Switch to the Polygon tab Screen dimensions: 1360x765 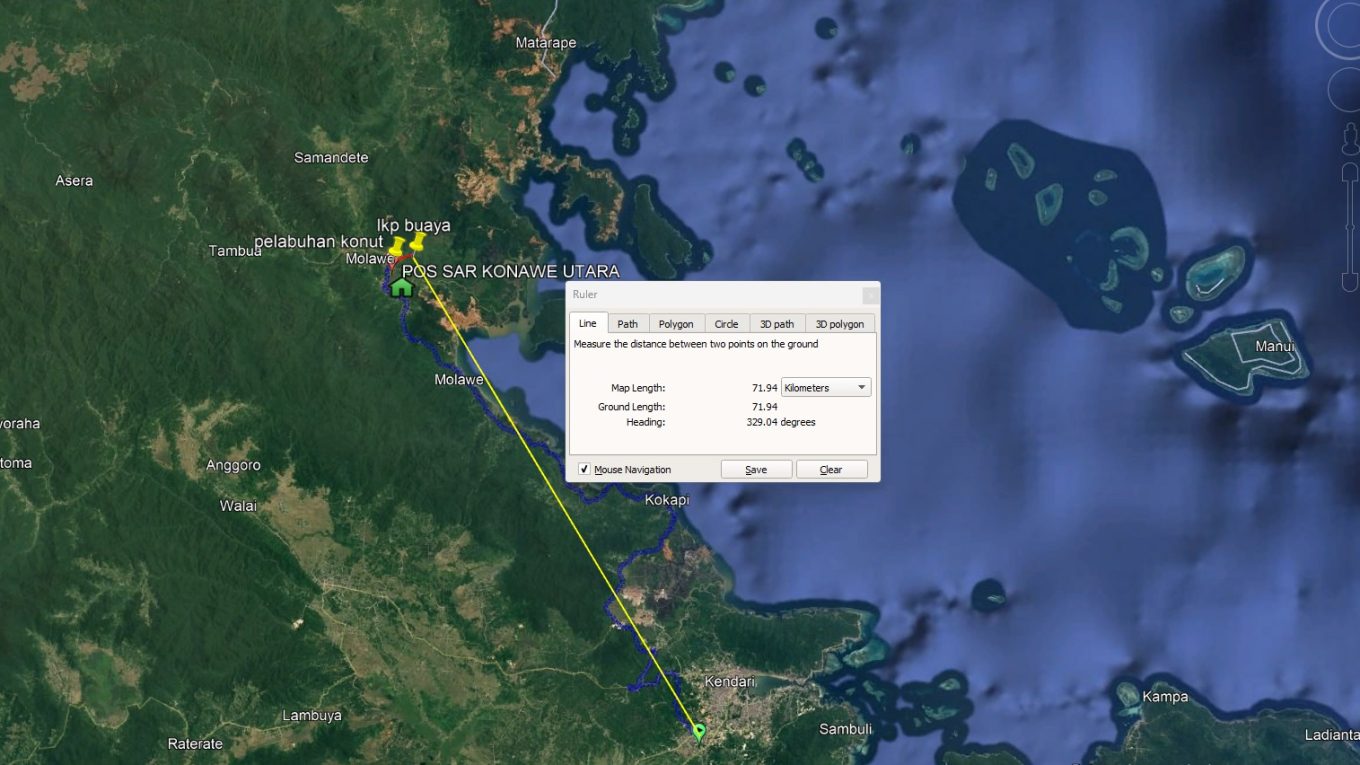coord(676,324)
